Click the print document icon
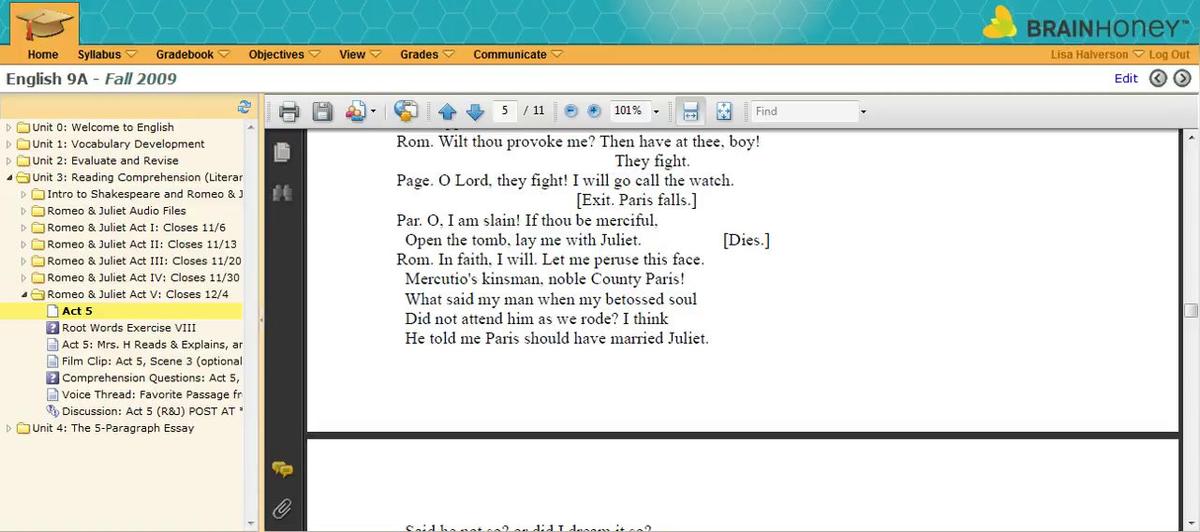This screenshot has height=532, width=1200. click(x=289, y=111)
